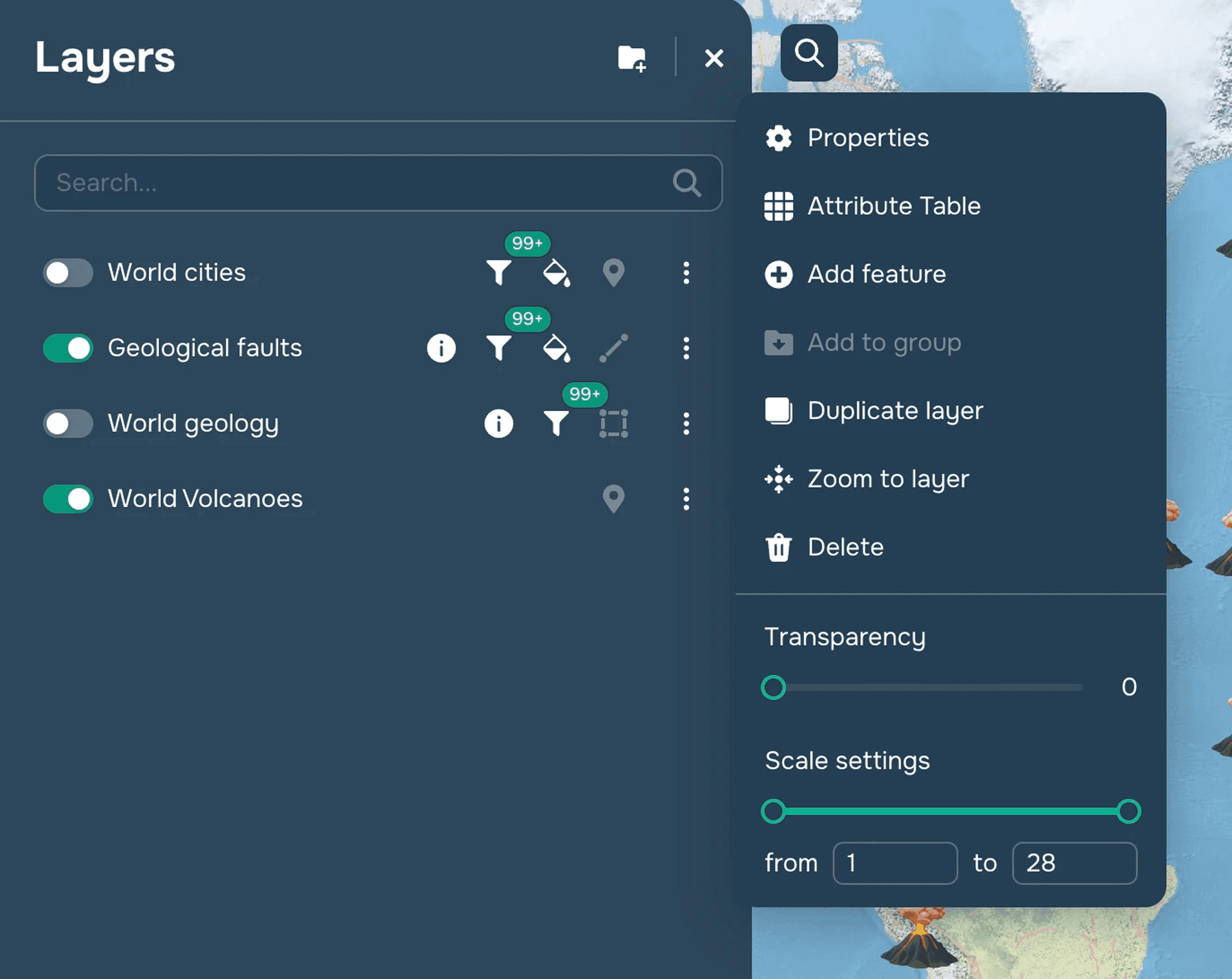Click the line geometry icon on Geological faults
This screenshot has width=1232, height=979.
click(x=613, y=348)
